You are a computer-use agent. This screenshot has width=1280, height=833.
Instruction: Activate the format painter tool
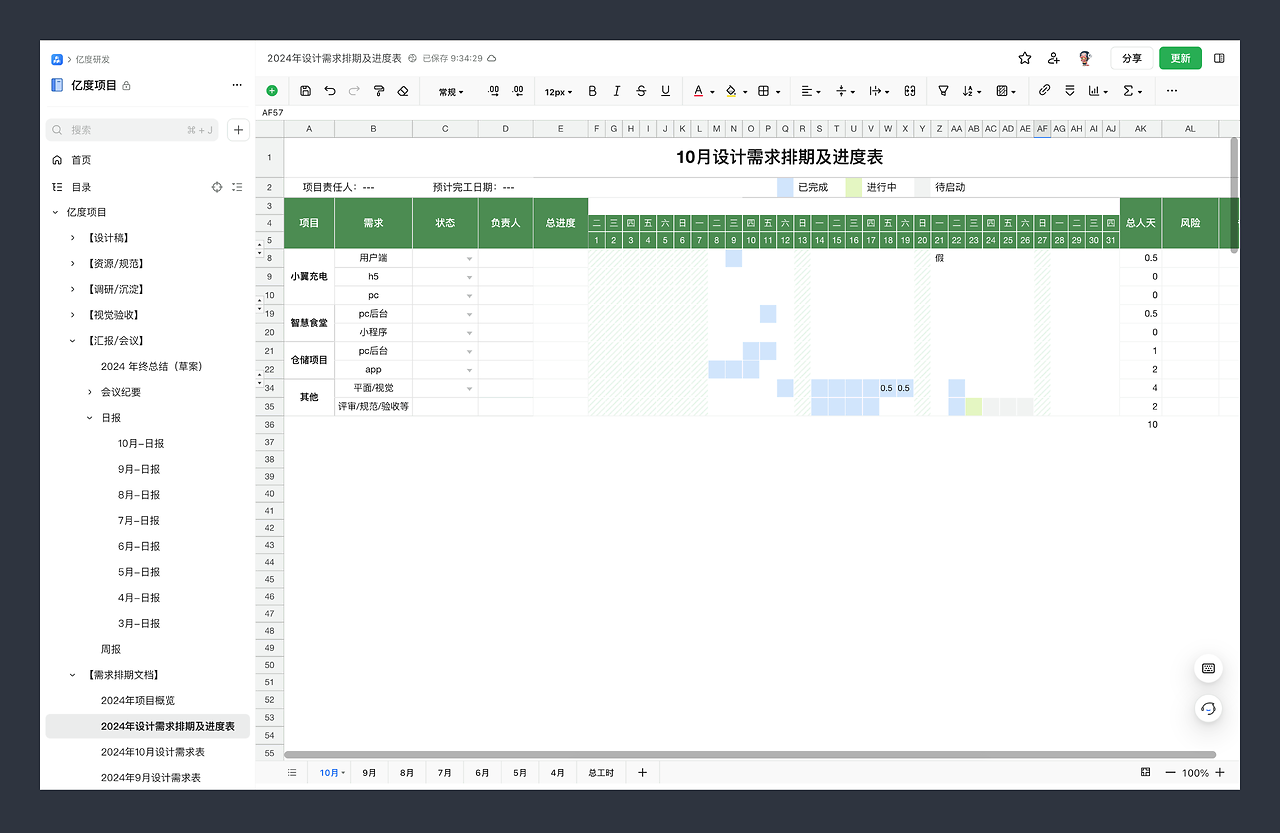point(379,91)
